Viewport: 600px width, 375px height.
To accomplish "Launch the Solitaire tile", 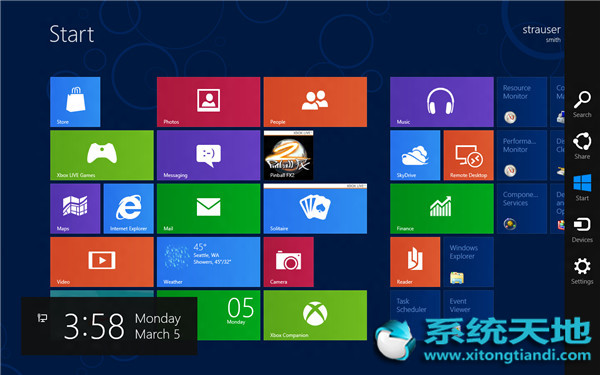I will (315, 208).
